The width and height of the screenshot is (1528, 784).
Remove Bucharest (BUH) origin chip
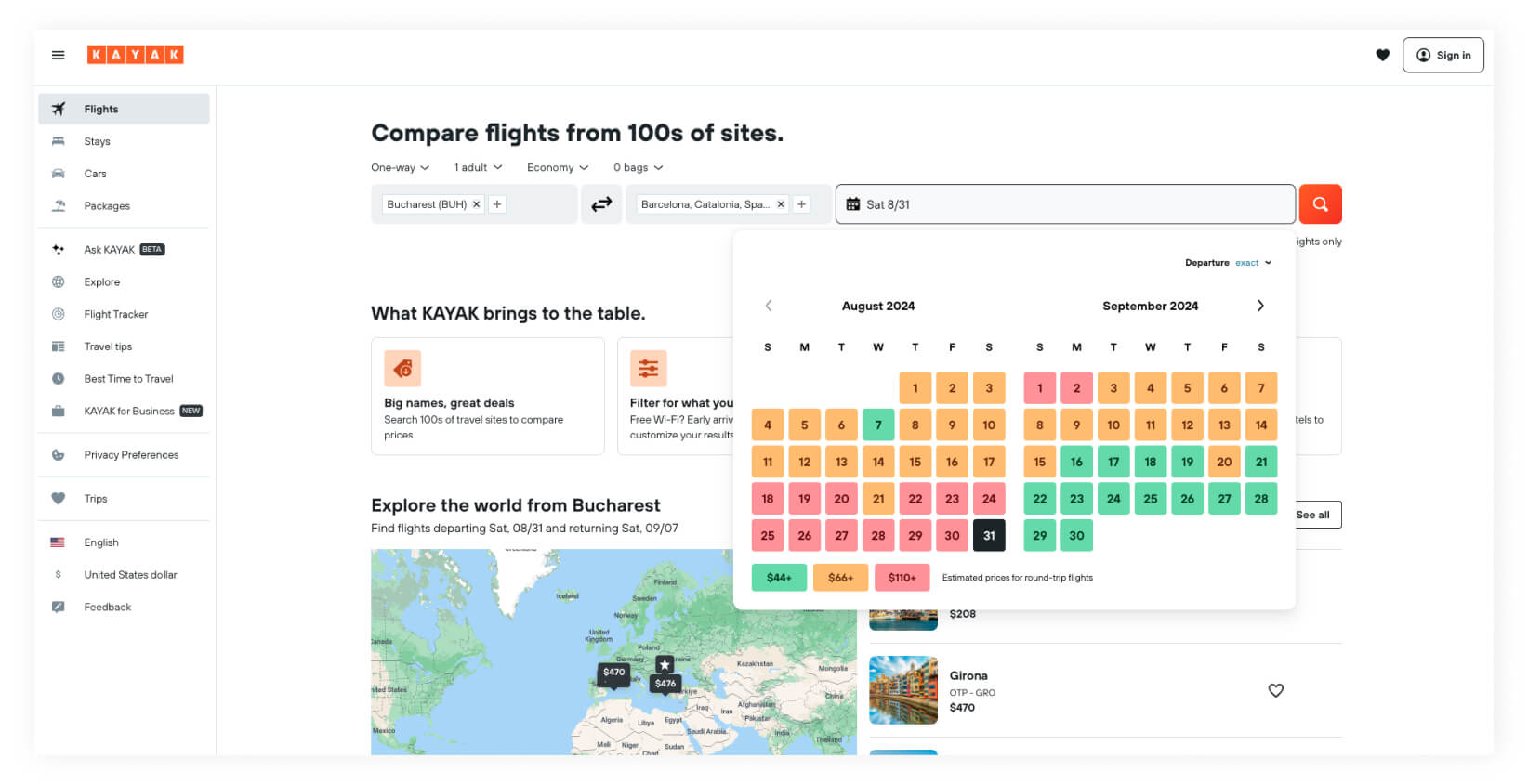(x=477, y=204)
